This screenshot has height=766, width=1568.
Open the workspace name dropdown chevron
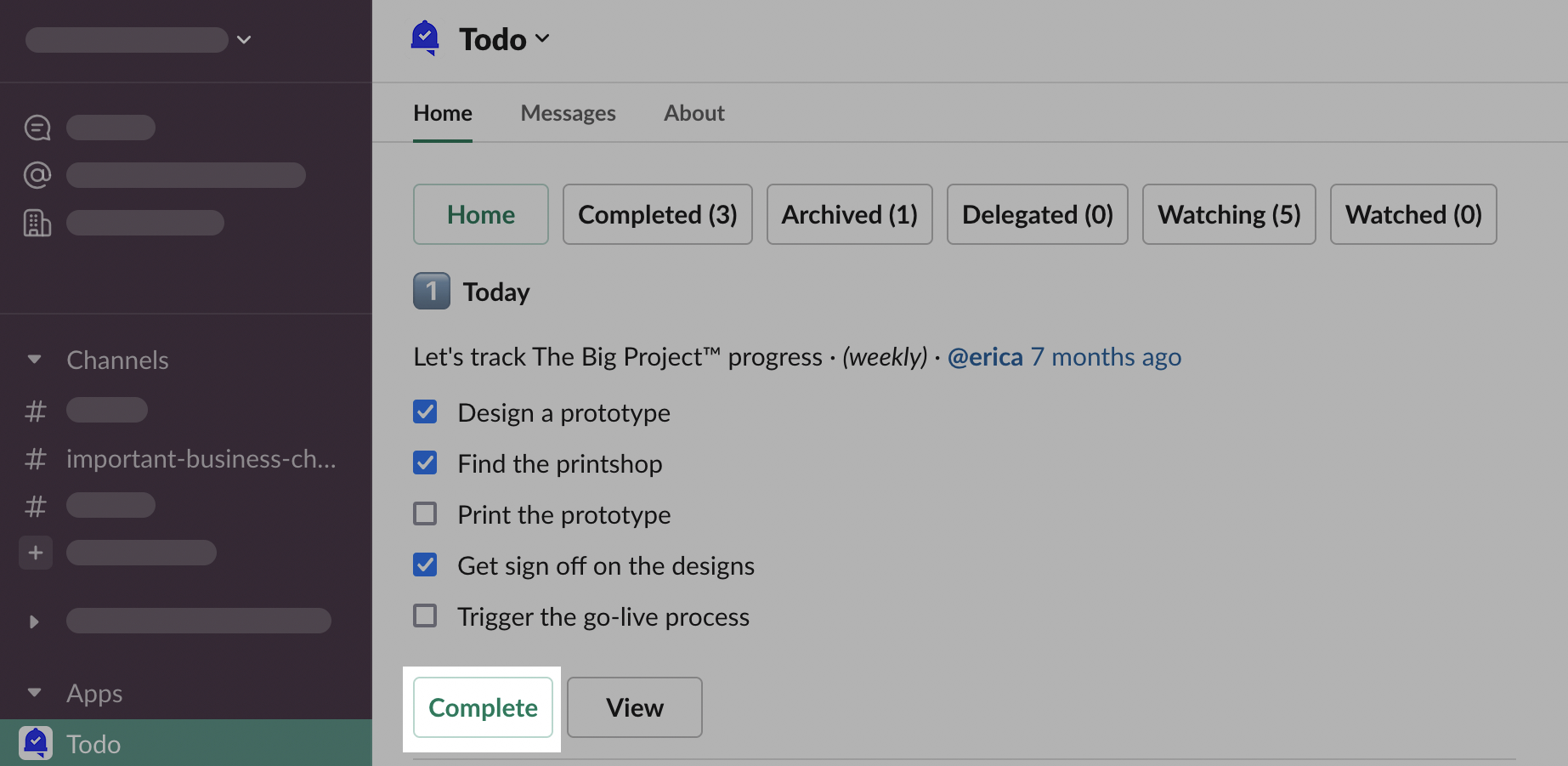(x=244, y=40)
